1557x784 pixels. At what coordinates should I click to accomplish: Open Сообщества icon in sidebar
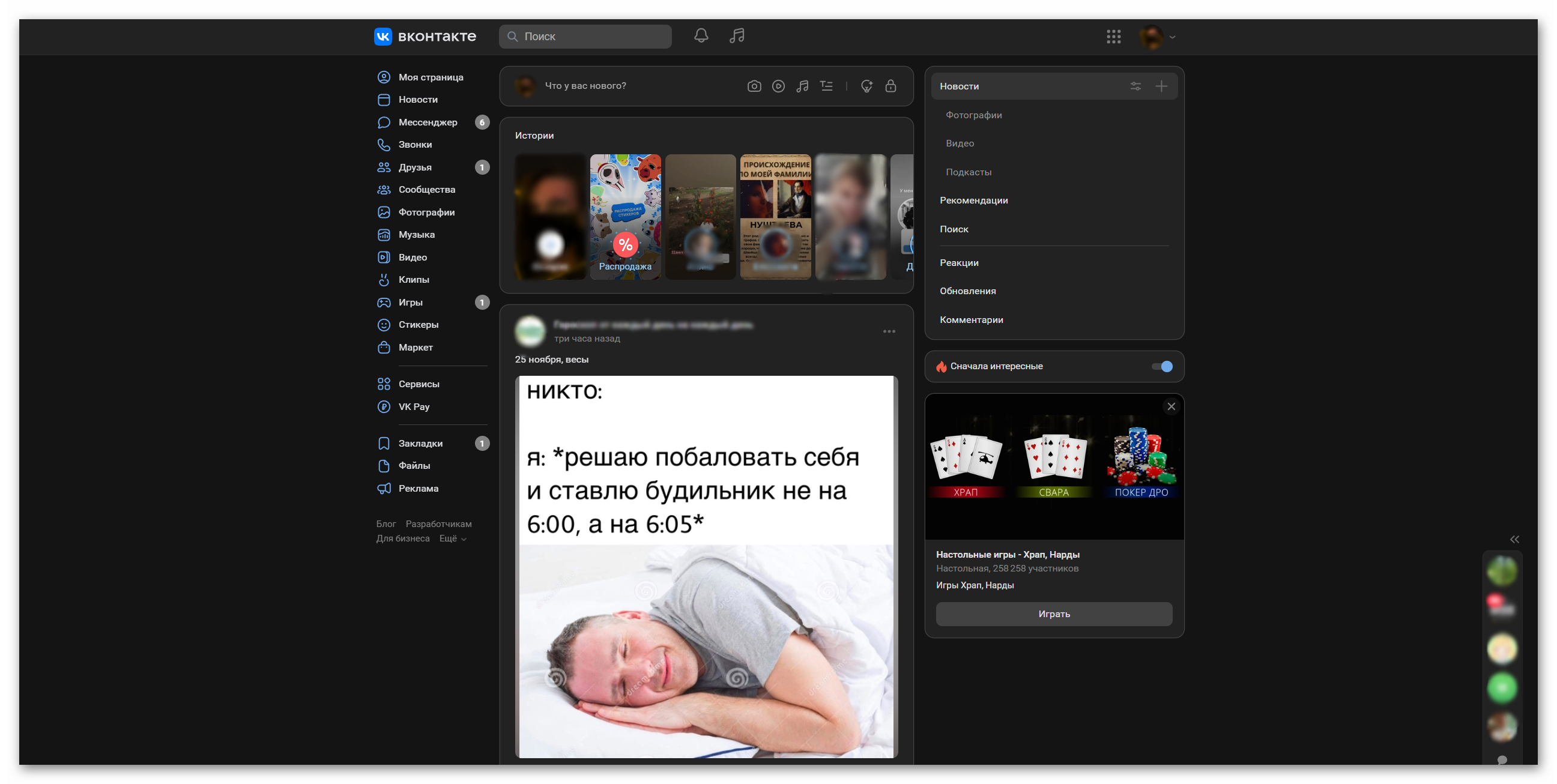pyautogui.click(x=383, y=189)
